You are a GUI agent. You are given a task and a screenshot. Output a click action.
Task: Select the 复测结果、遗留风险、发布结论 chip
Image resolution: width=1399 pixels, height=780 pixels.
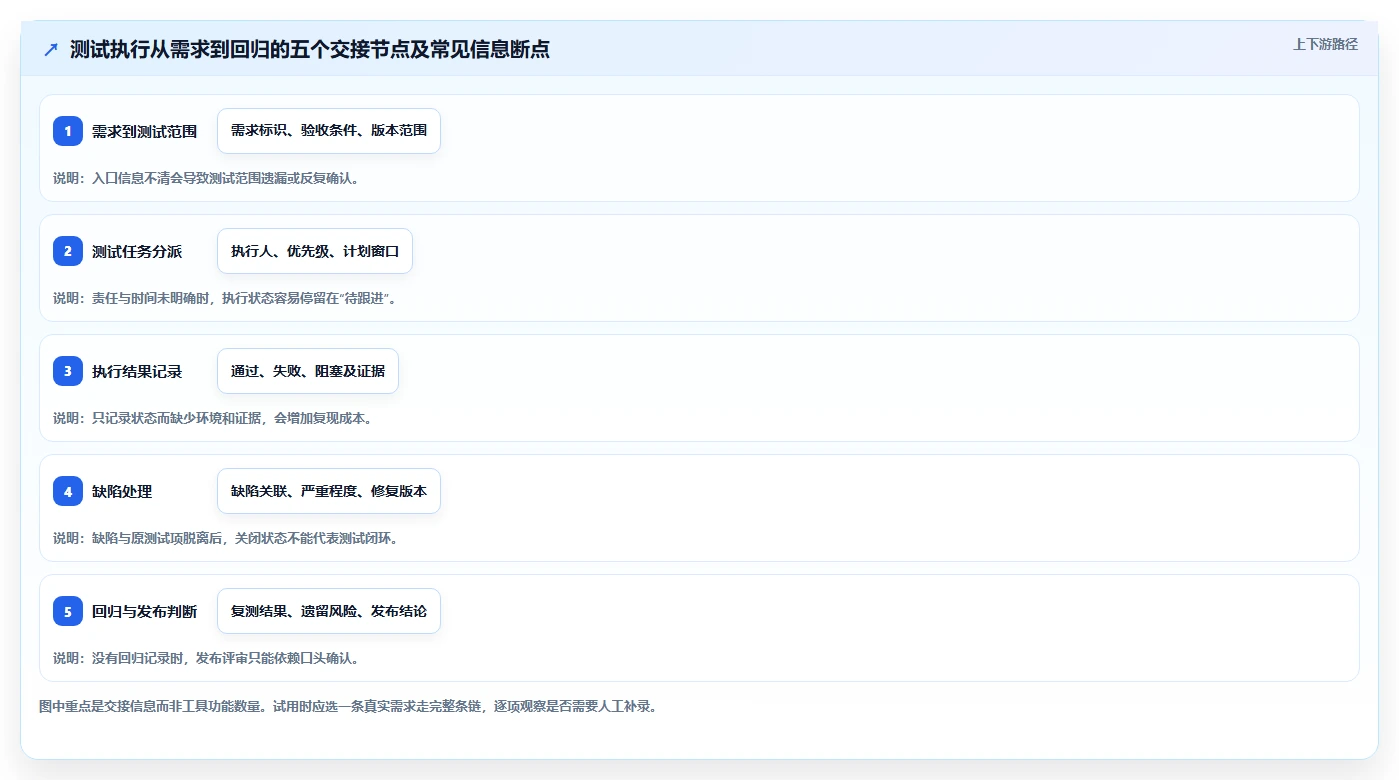coord(329,611)
